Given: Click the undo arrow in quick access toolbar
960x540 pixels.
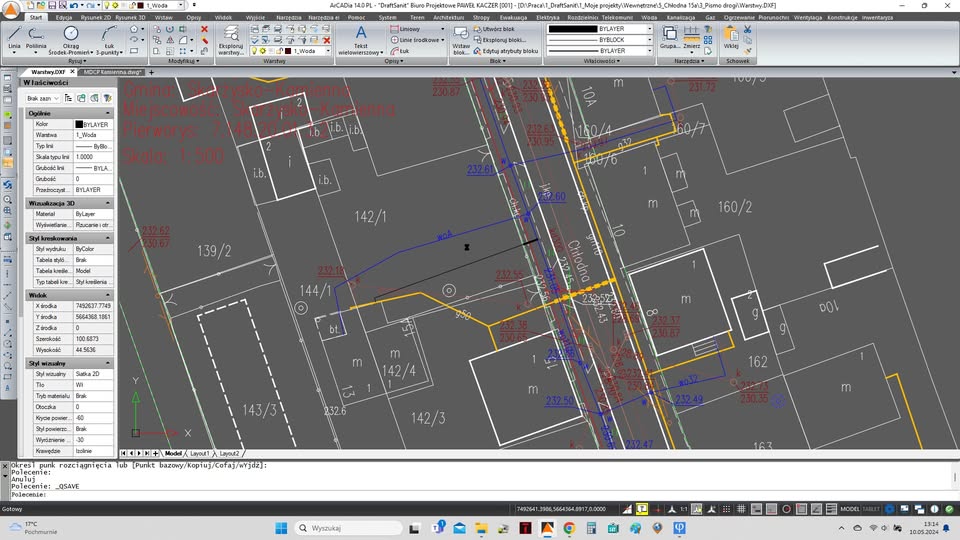Looking at the screenshot, I should 73,5.
